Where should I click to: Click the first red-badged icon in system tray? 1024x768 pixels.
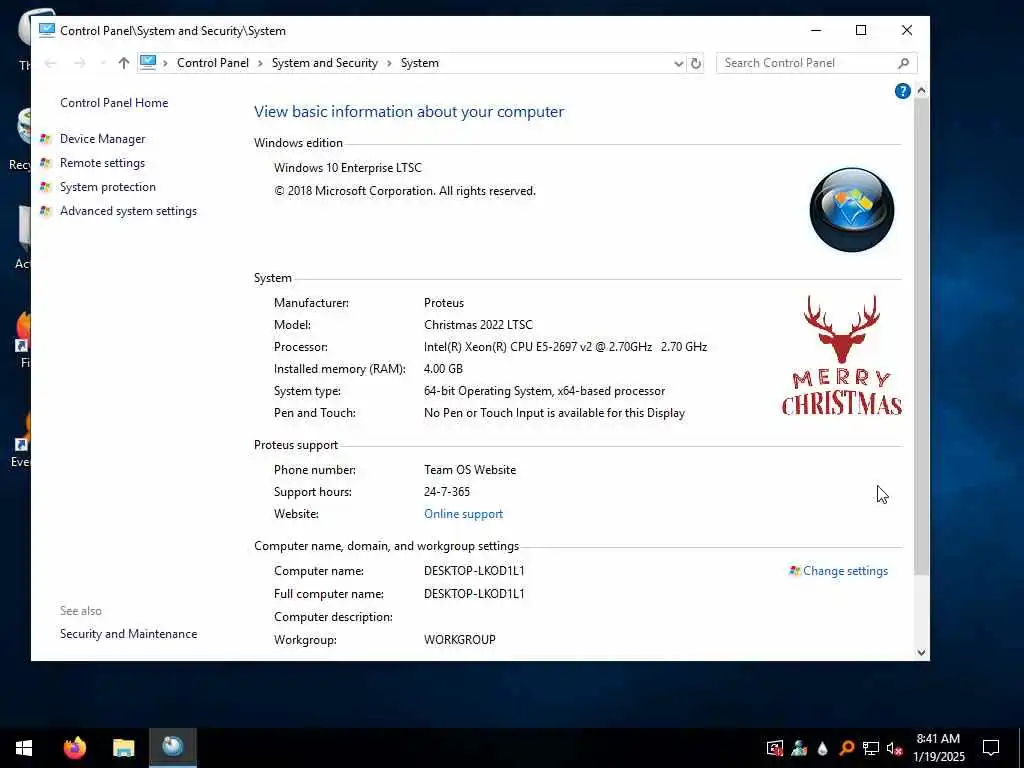775,748
